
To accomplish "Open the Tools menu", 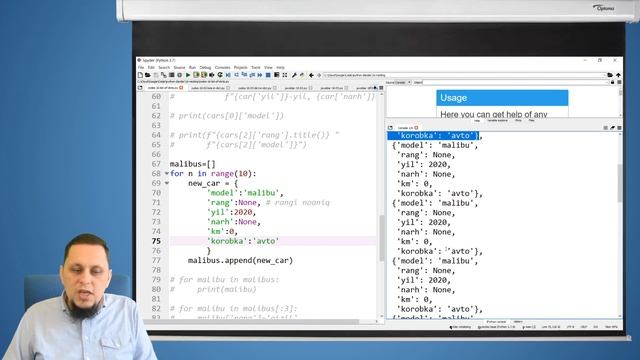I will pos(256,67).
